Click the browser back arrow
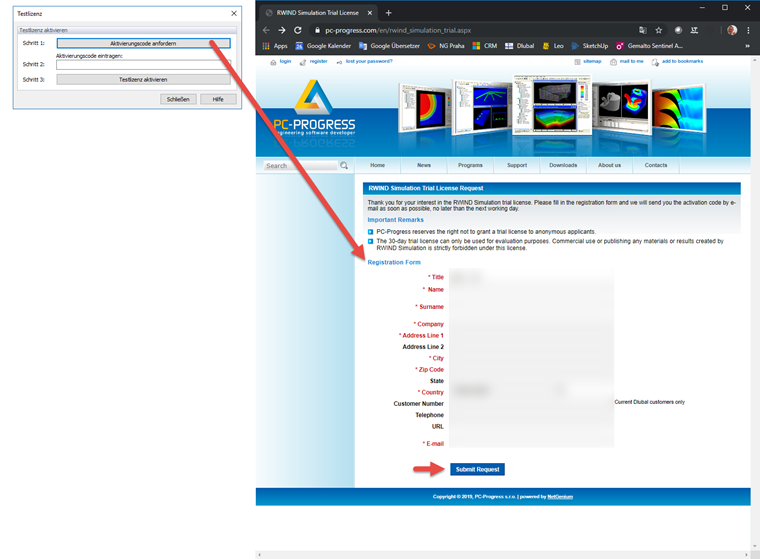Image resolution: width=760 pixels, height=559 pixels. 266,30
